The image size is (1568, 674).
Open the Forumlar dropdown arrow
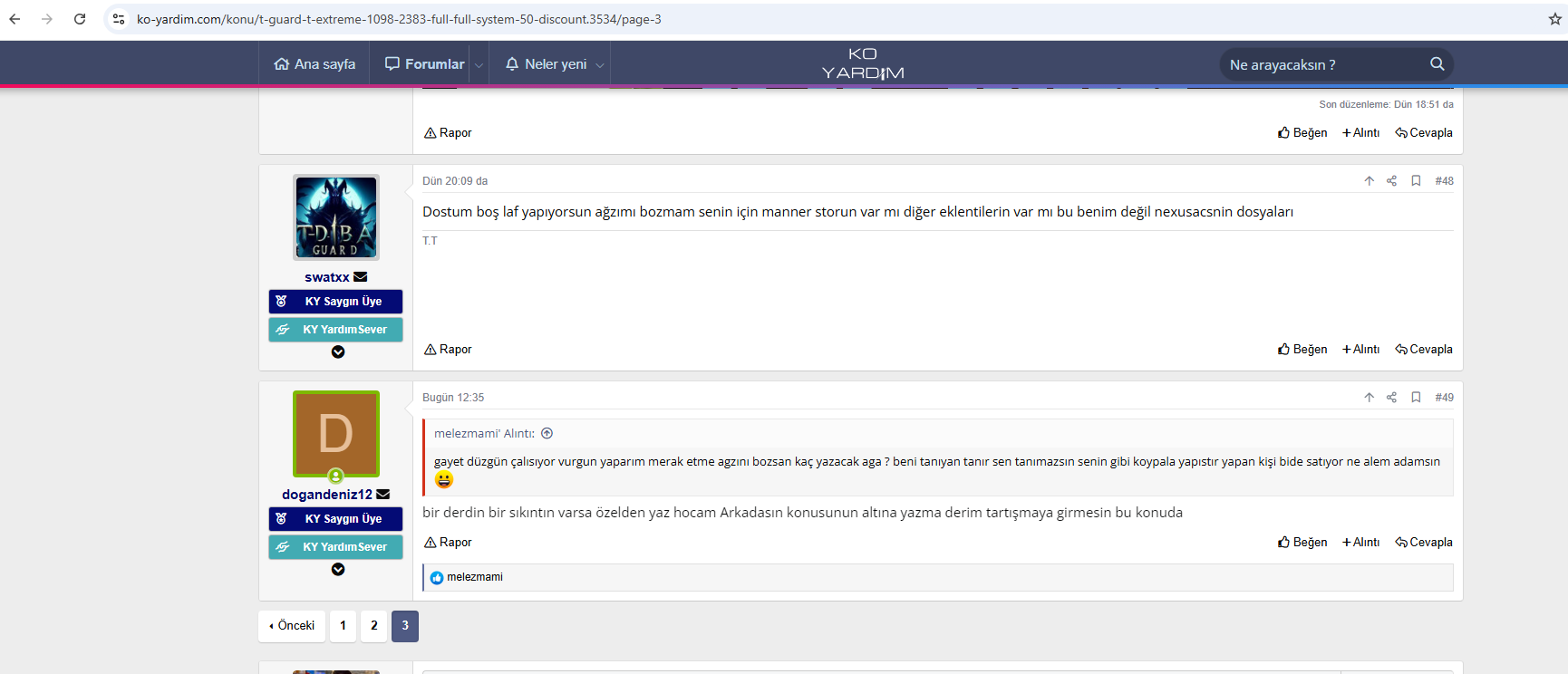tap(479, 65)
